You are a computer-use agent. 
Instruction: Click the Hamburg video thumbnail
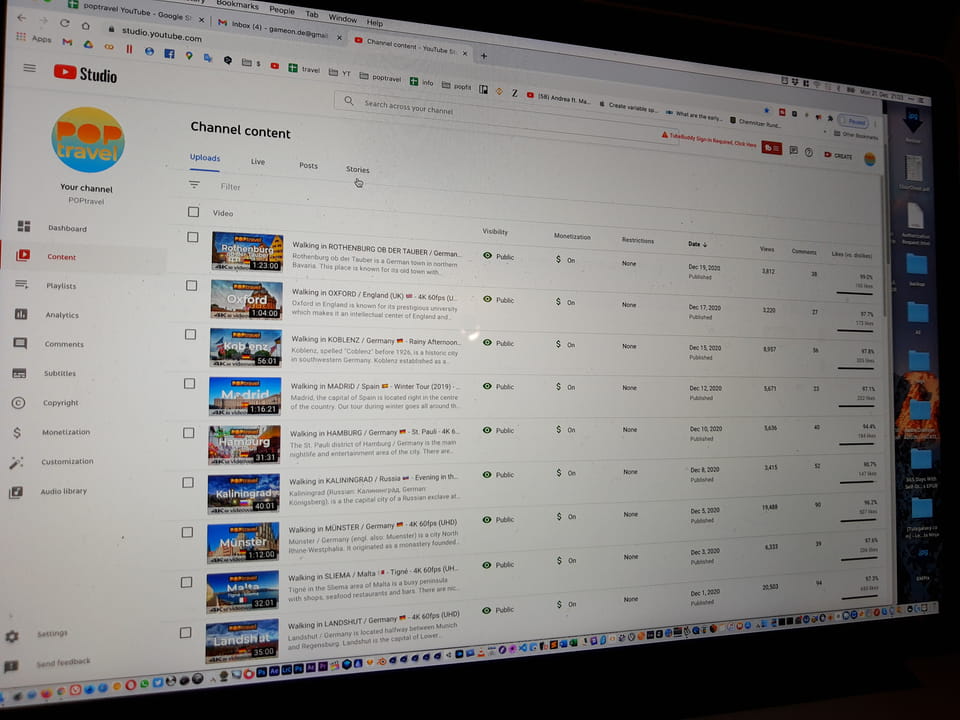pyautogui.click(x=244, y=445)
